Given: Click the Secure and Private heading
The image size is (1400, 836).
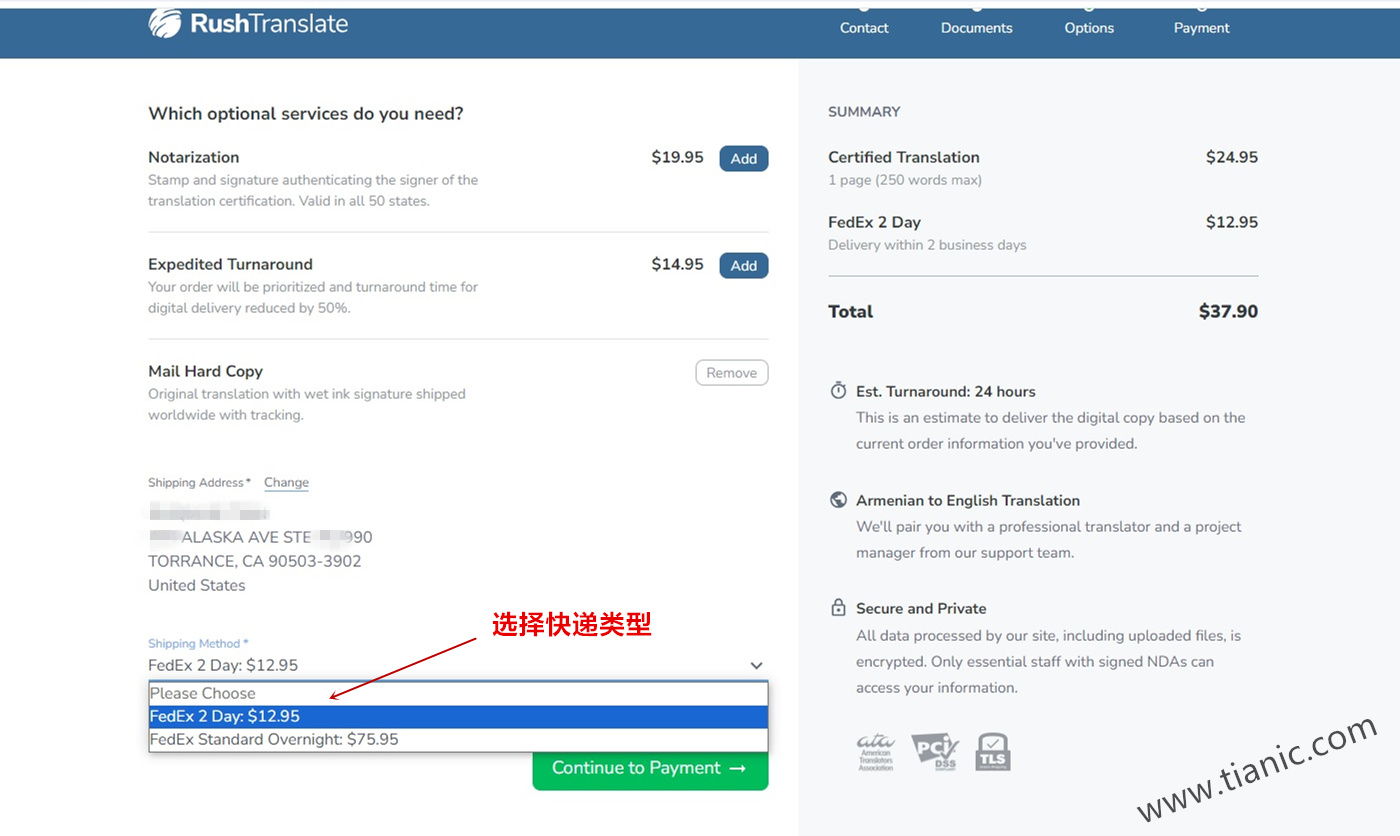Looking at the screenshot, I should pyautogui.click(x=921, y=608).
